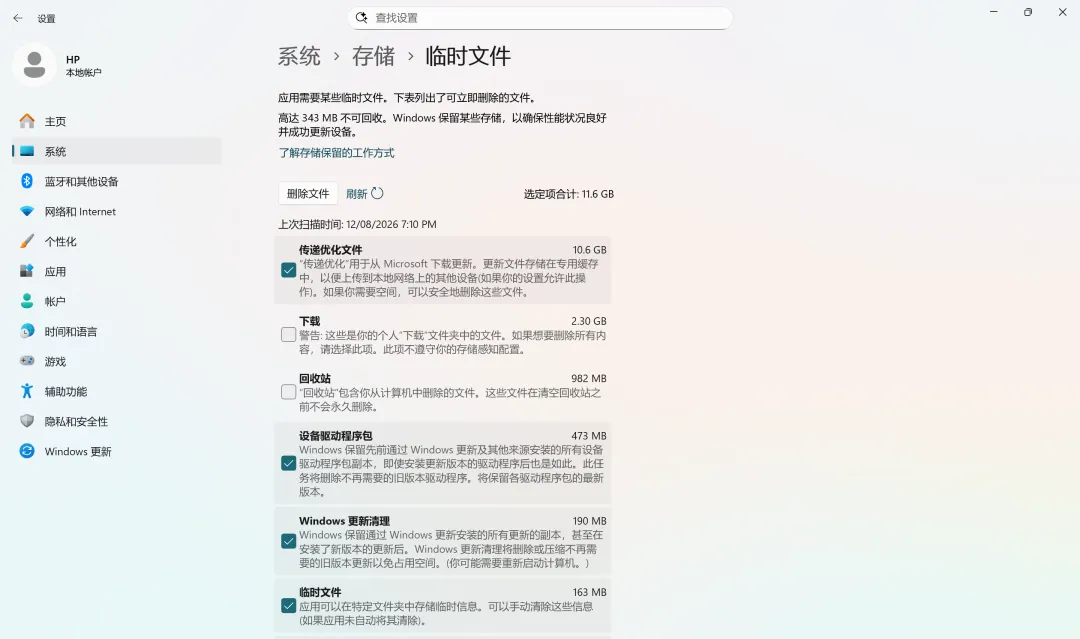The width and height of the screenshot is (1080, 639).
Task: Click the 选定项合计: 11.6 GB text
Action: tap(569, 194)
